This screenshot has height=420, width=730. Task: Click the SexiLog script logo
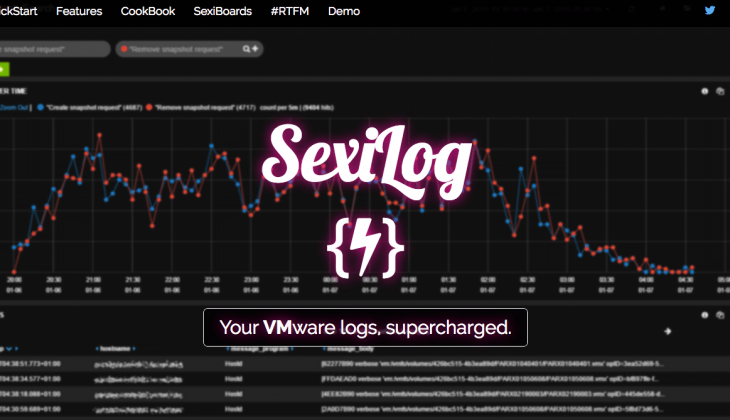(367, 162)
